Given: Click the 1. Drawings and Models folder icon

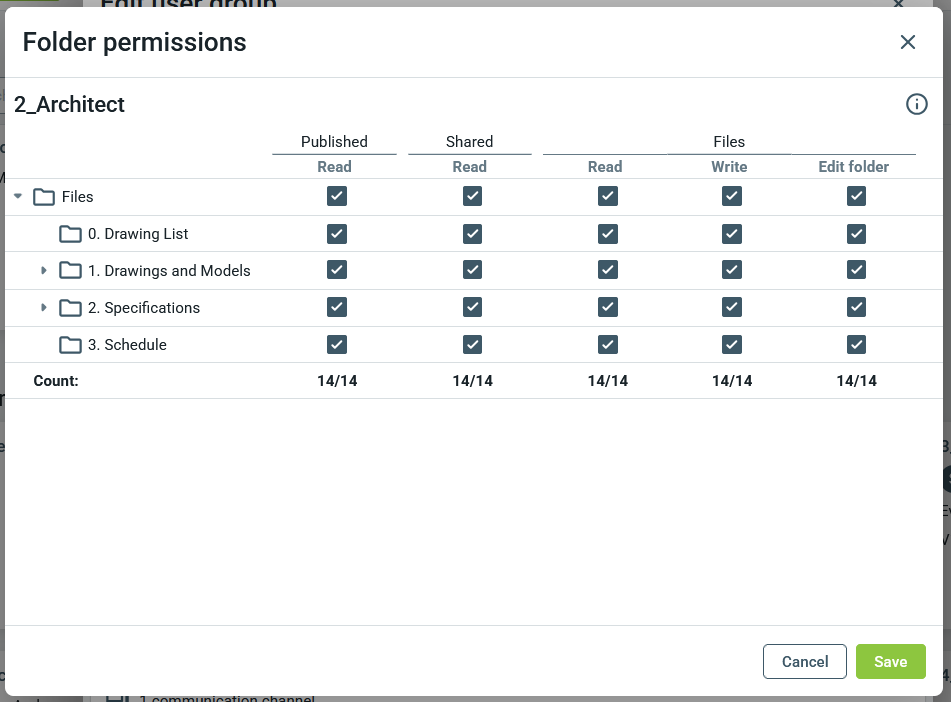Looking at the screenshot, I should coord(70,271).
